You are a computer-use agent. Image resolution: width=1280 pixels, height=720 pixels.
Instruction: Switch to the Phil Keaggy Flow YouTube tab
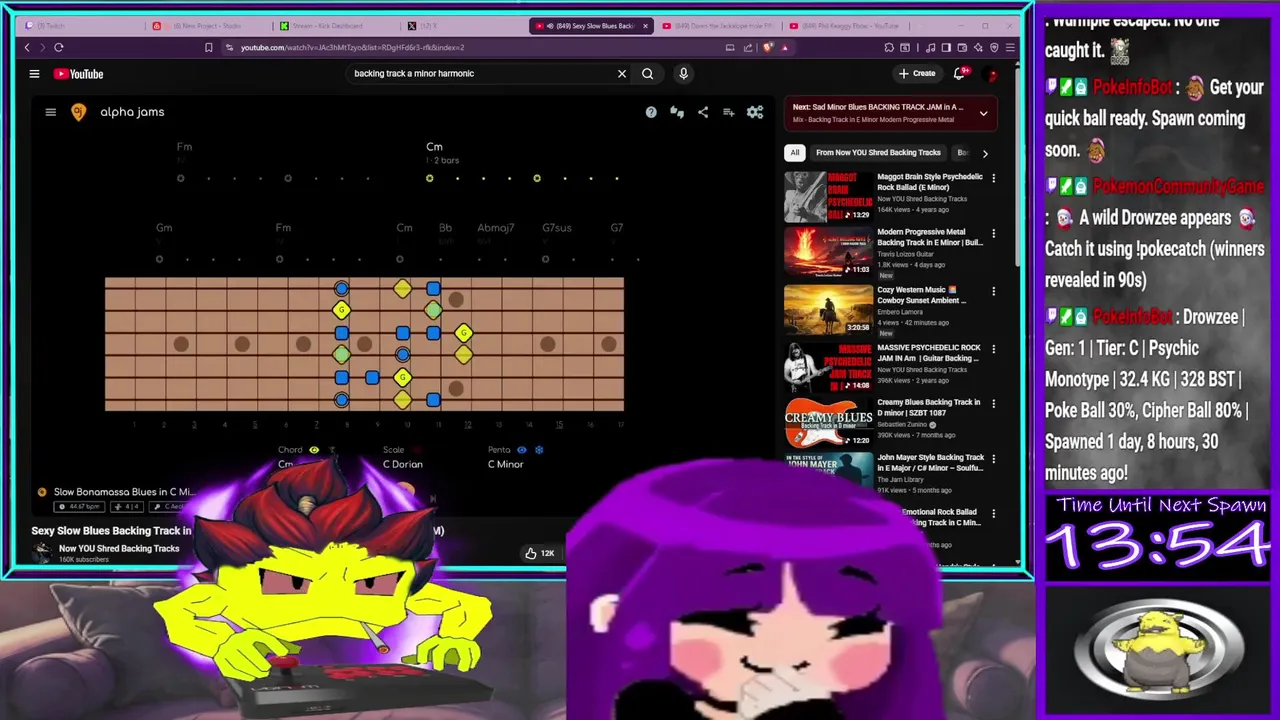(x=844, y=26)
